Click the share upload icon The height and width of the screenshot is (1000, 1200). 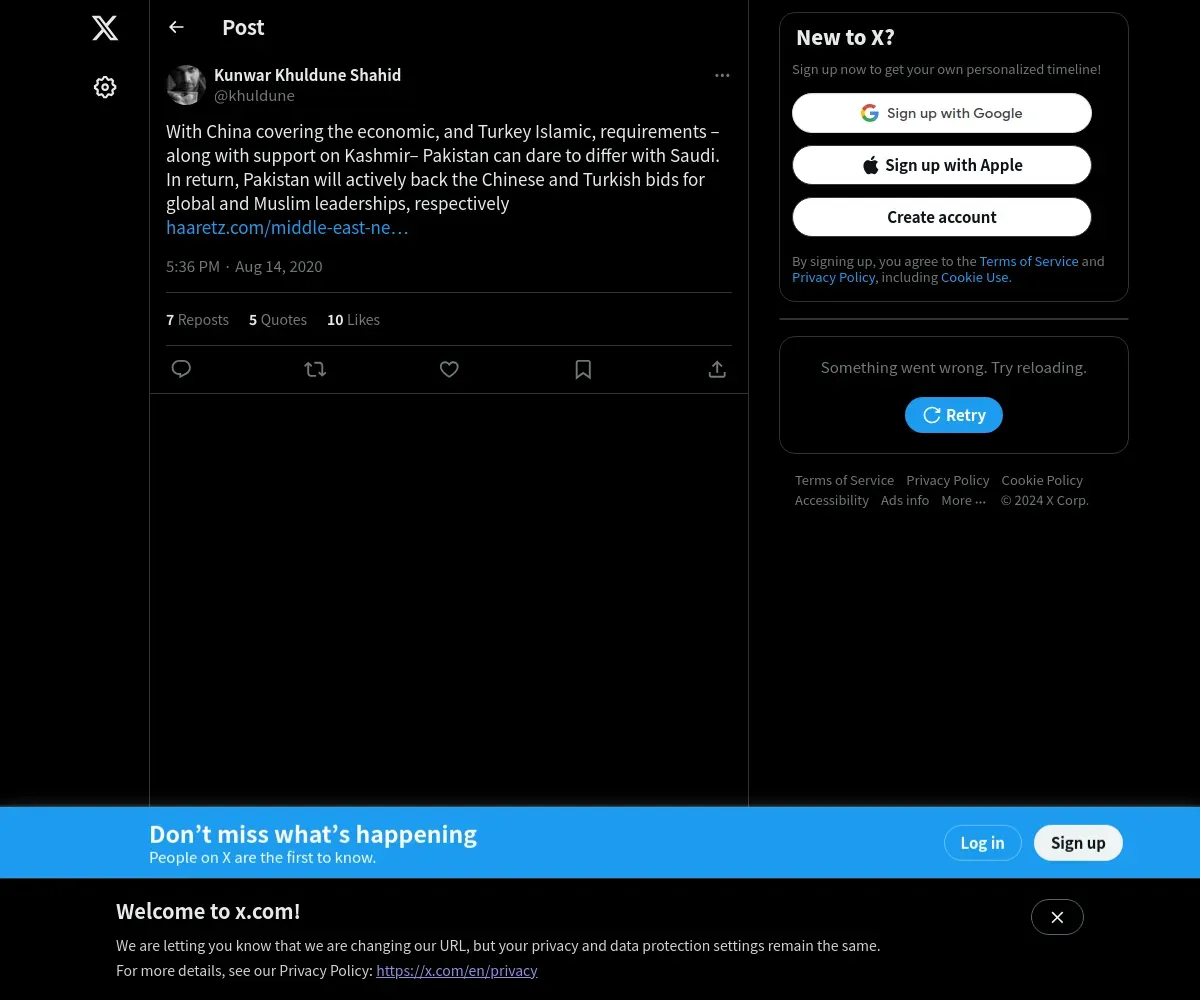point(717,369)
